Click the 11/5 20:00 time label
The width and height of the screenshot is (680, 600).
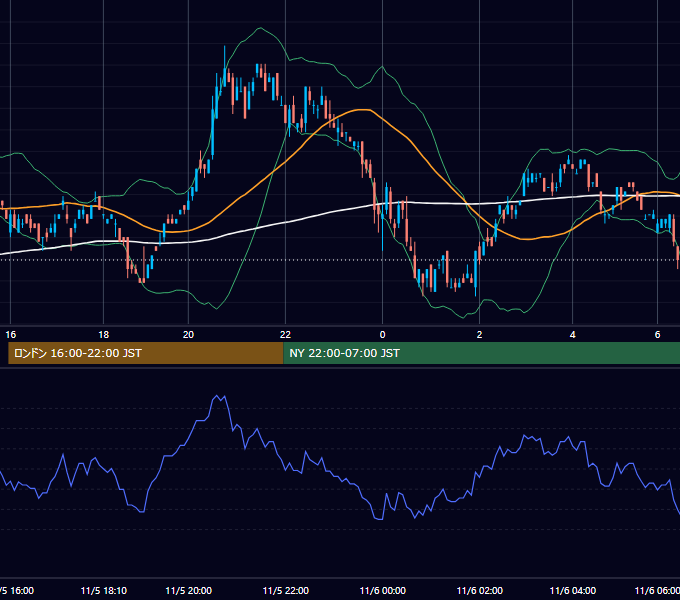tap(189, 590)
